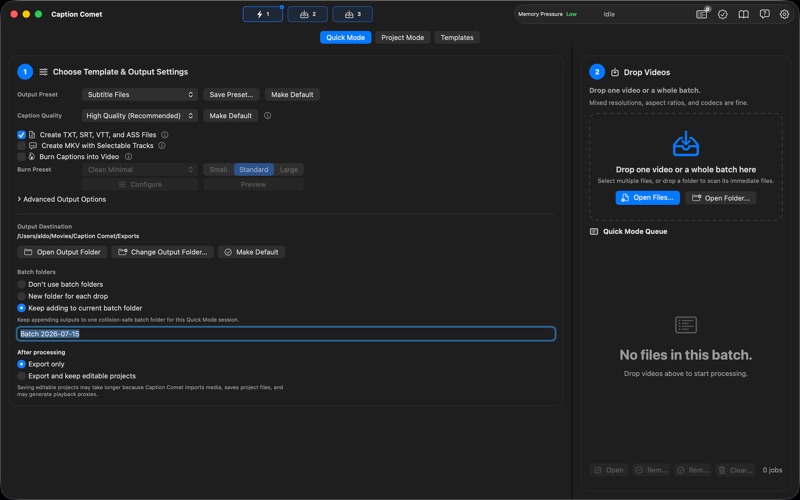The image size is (800, 500).
Task: Click Change Output Folder... button
Action: coord(162,252)
